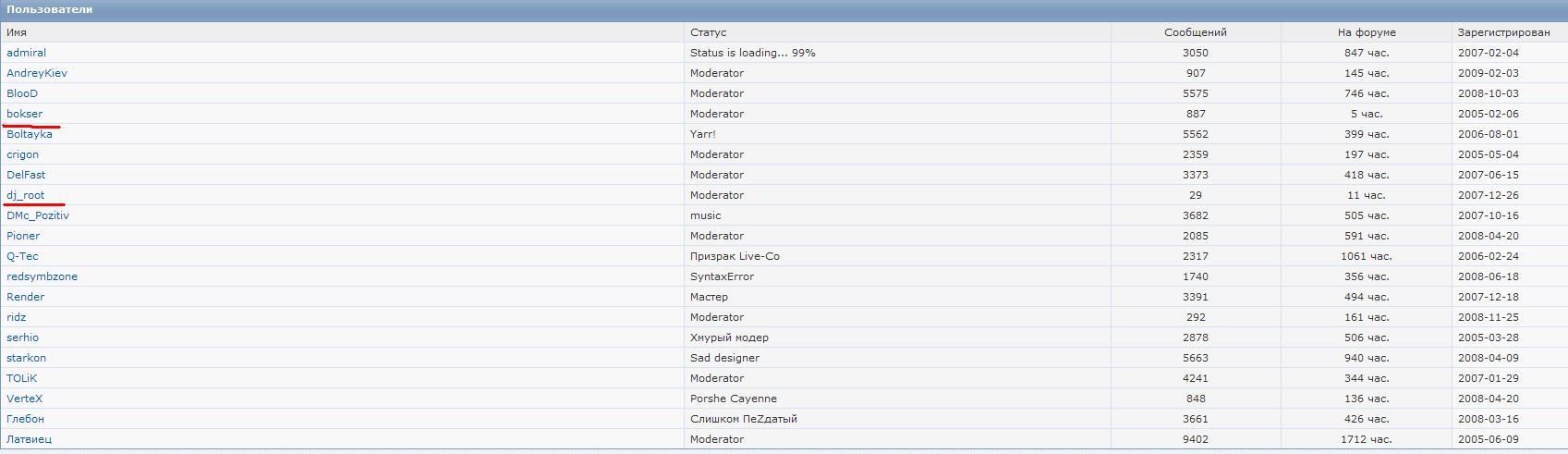Image resolution: width=1568 pixels, height=454 pixels.
Task: Click the Имя column header
Action: click(x=17, y=32)
